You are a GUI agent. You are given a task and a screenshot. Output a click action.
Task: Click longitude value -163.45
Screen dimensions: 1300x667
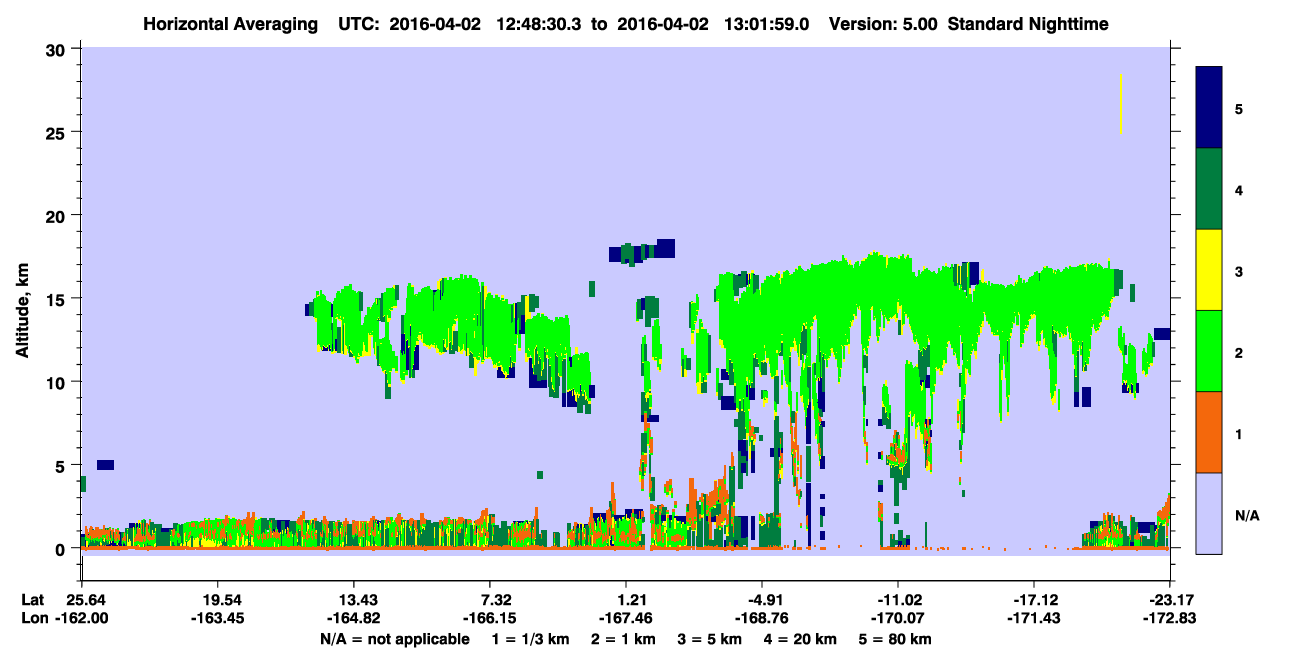217,618
